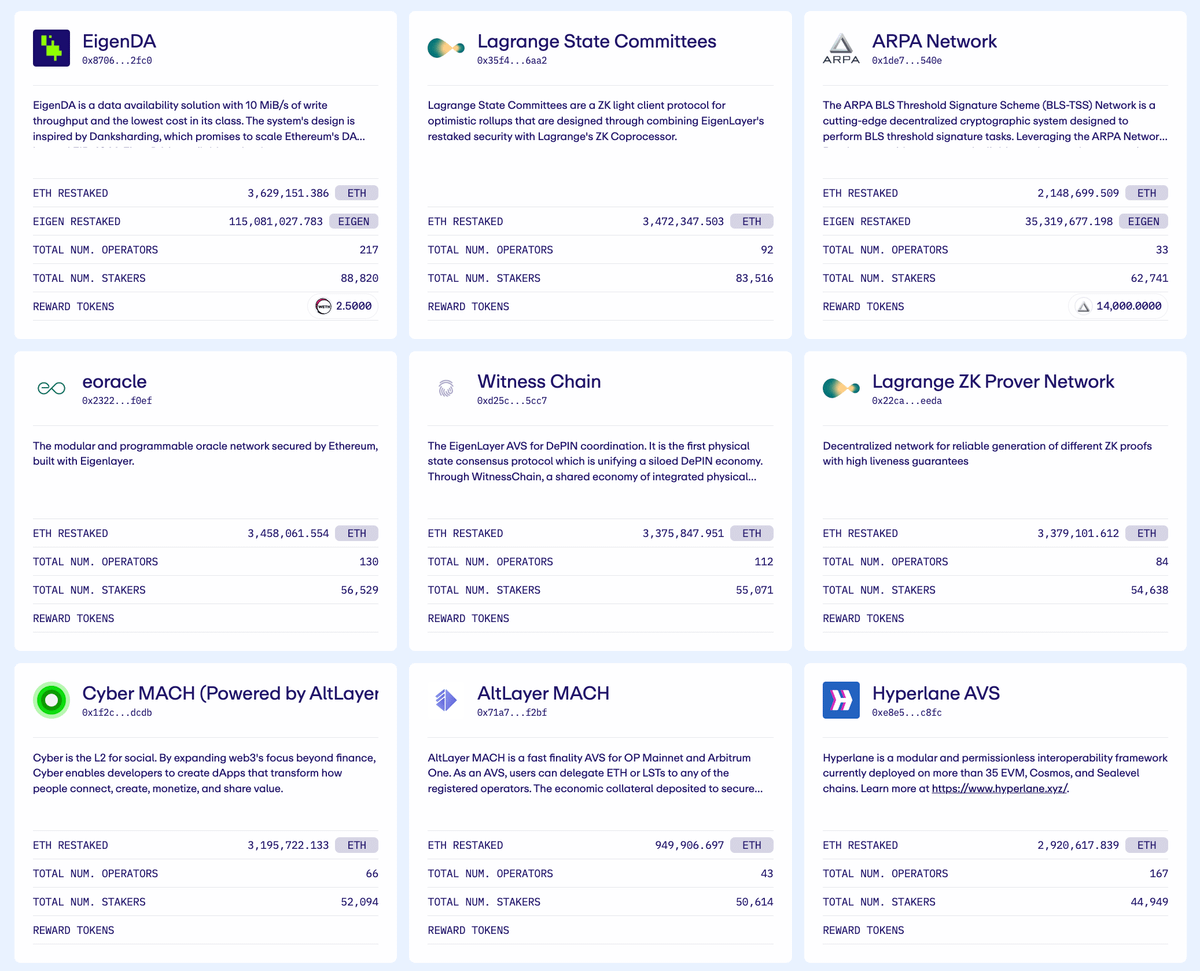Click the Lagrange State Committees logo icon
Viewport: 1200px width, 971px height.
point(446,48)
